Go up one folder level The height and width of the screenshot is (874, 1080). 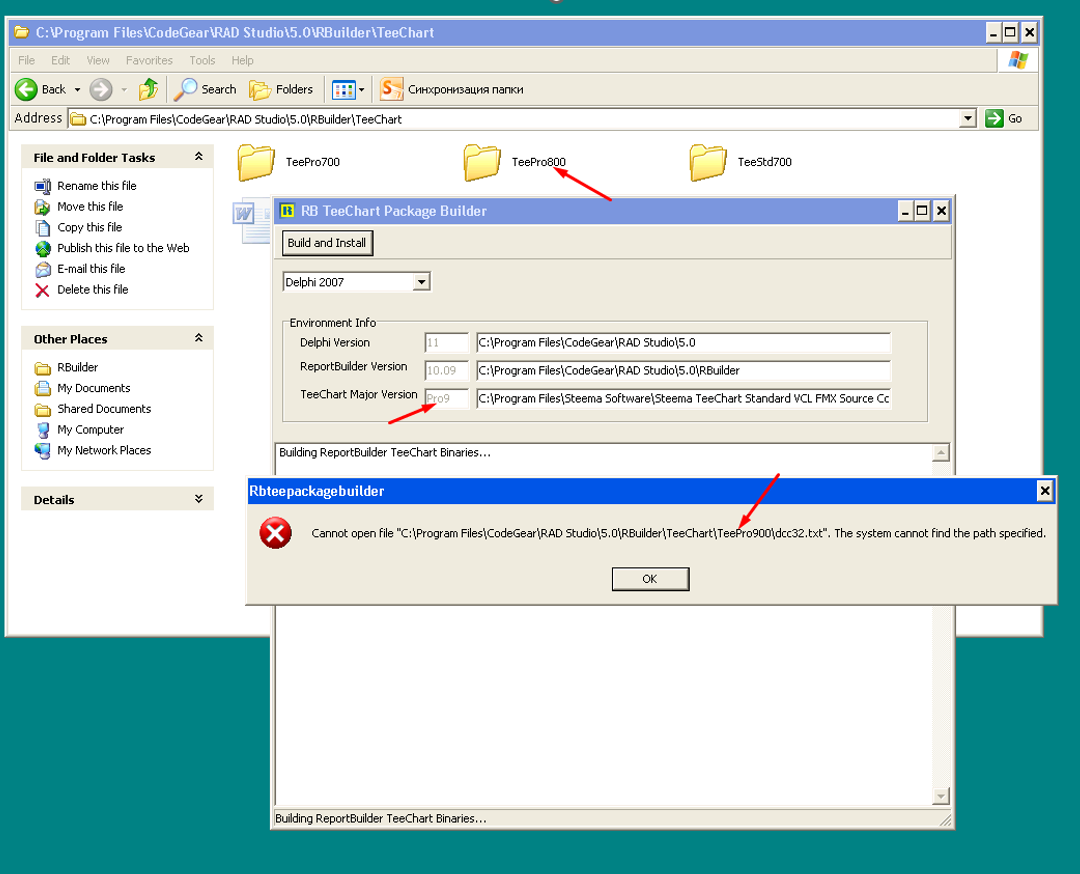coord(148,90)
